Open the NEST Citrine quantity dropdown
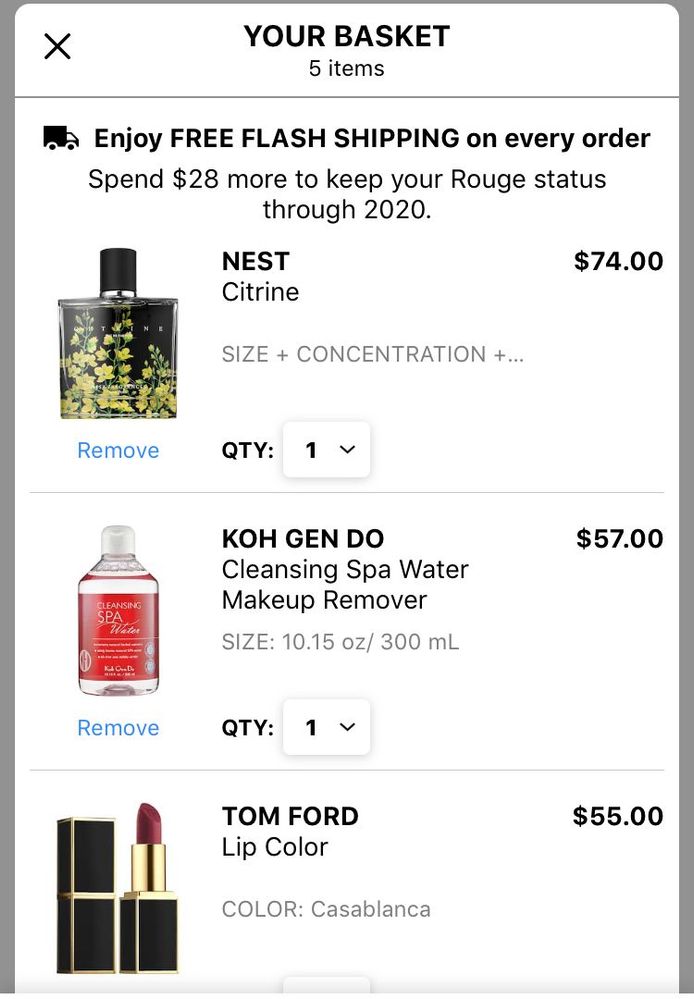This screenshot has height=999, width=694. 327,450
